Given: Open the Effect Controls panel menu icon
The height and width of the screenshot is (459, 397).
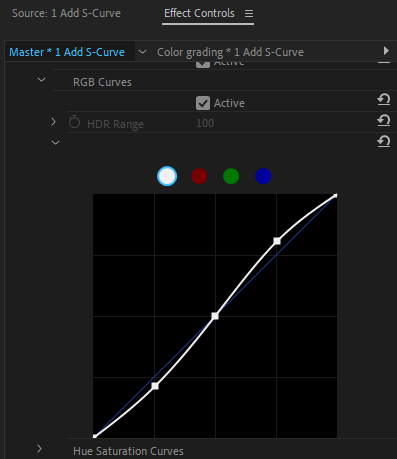Looking at the screenshot, I should tap(249, 14).
